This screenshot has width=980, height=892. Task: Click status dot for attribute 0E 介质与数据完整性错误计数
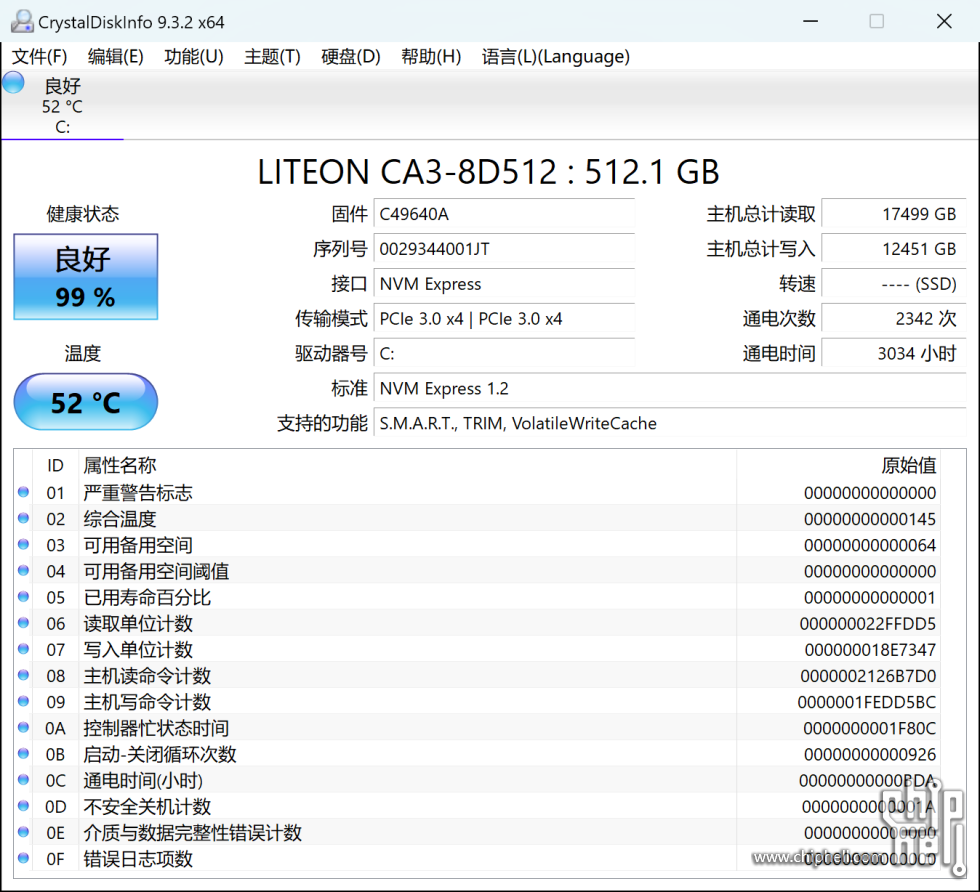24,833
